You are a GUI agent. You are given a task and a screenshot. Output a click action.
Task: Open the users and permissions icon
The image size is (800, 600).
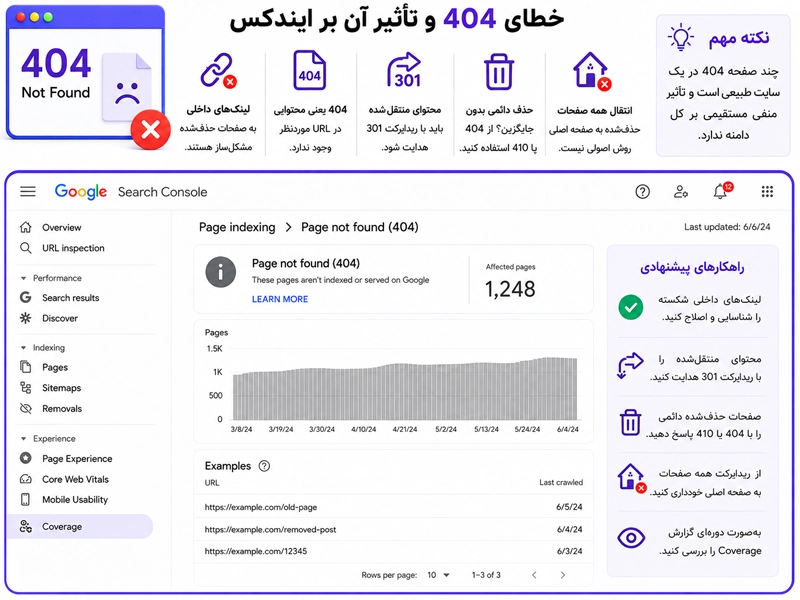tap(681, 192)
